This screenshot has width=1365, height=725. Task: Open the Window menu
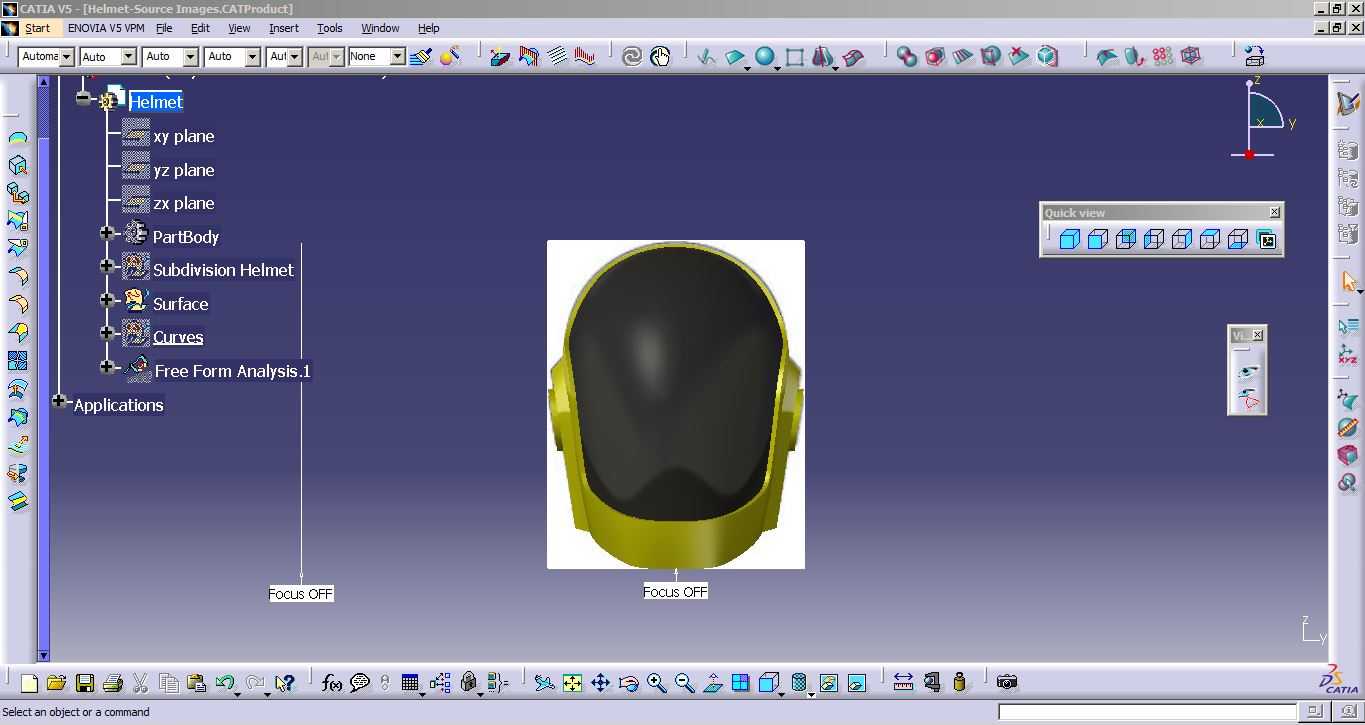click(380, 28)
